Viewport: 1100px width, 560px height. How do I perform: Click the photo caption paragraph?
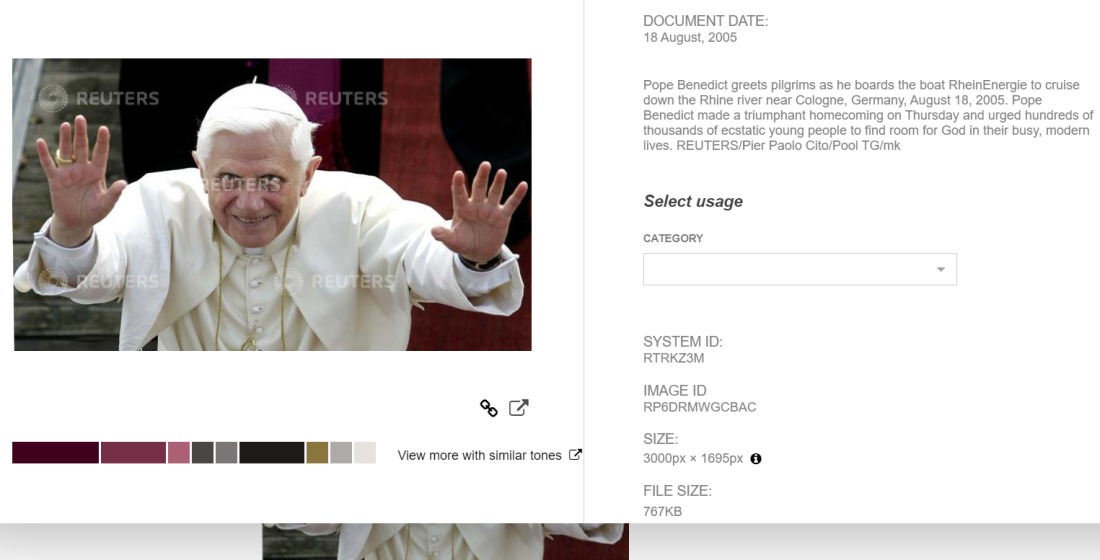pos(868,115)
